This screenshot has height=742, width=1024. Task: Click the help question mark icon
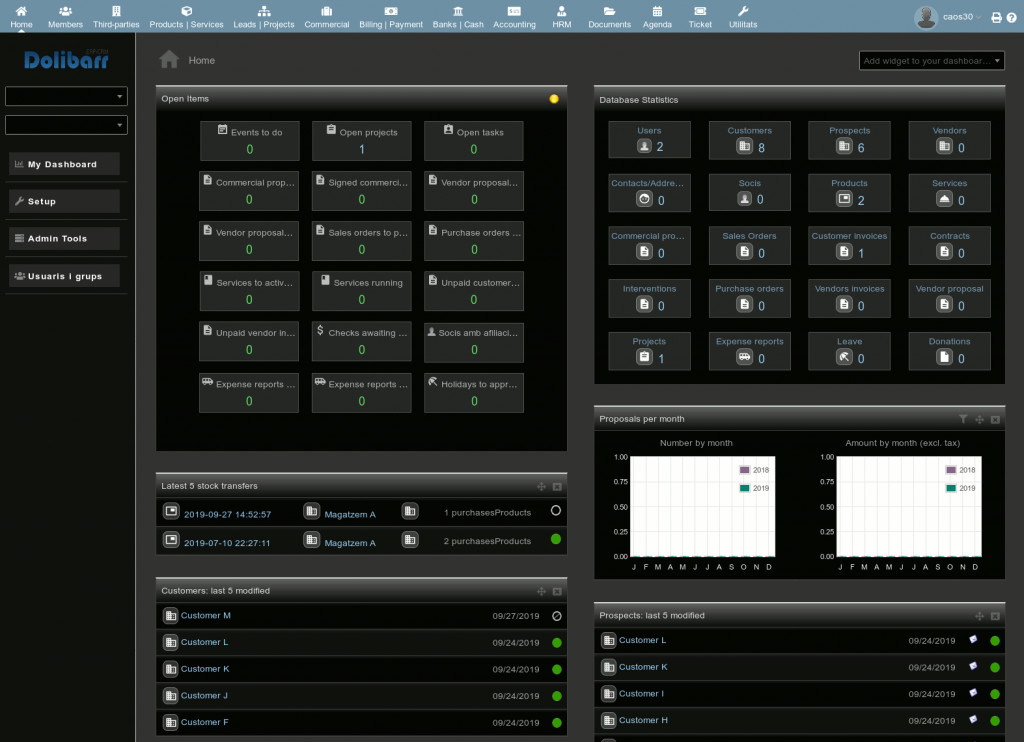(1012, 18)
